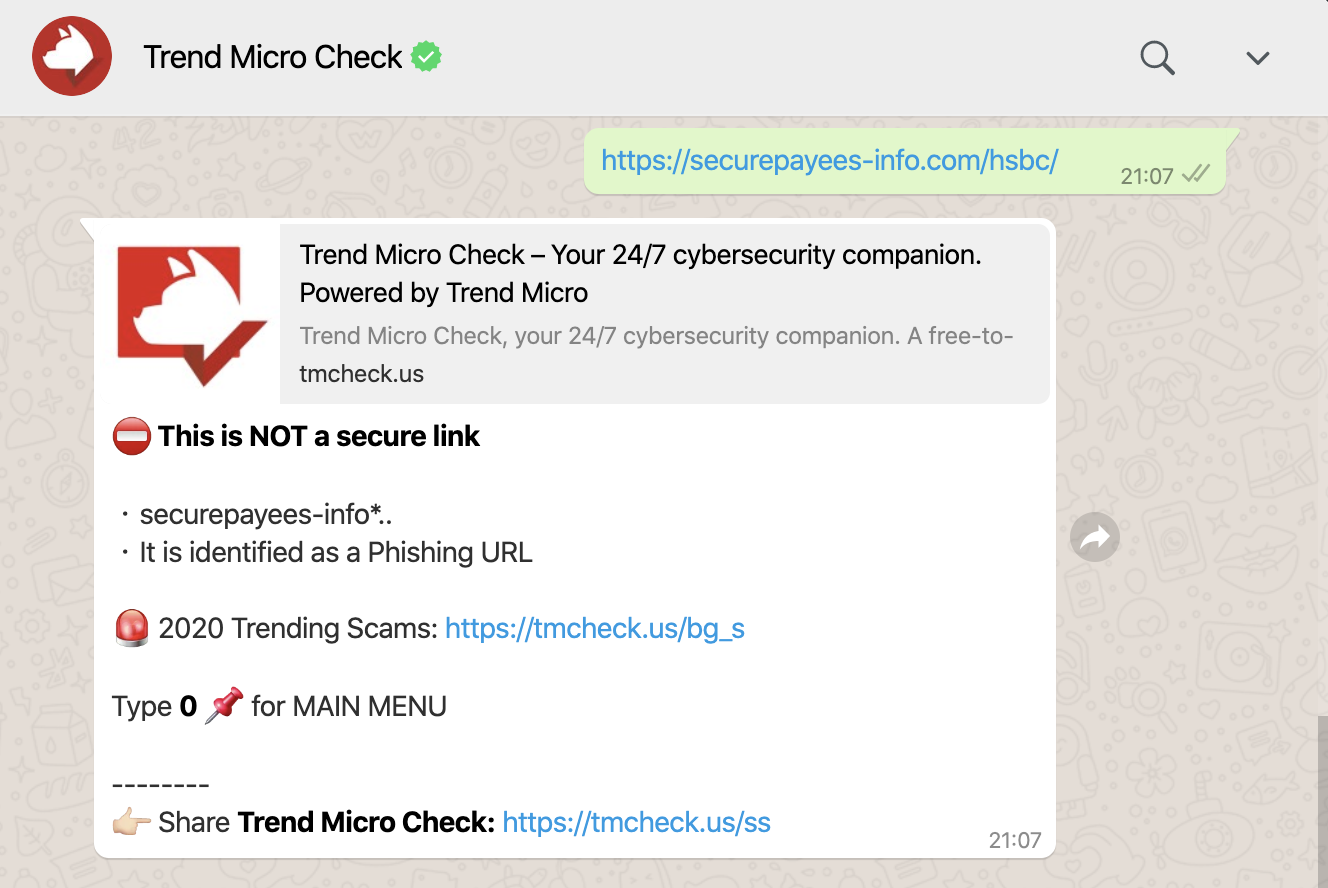The width and height of the screenshot is (1328, 888).
Task: Click the red no-entry emoji
Action: (x=131, y=437)
